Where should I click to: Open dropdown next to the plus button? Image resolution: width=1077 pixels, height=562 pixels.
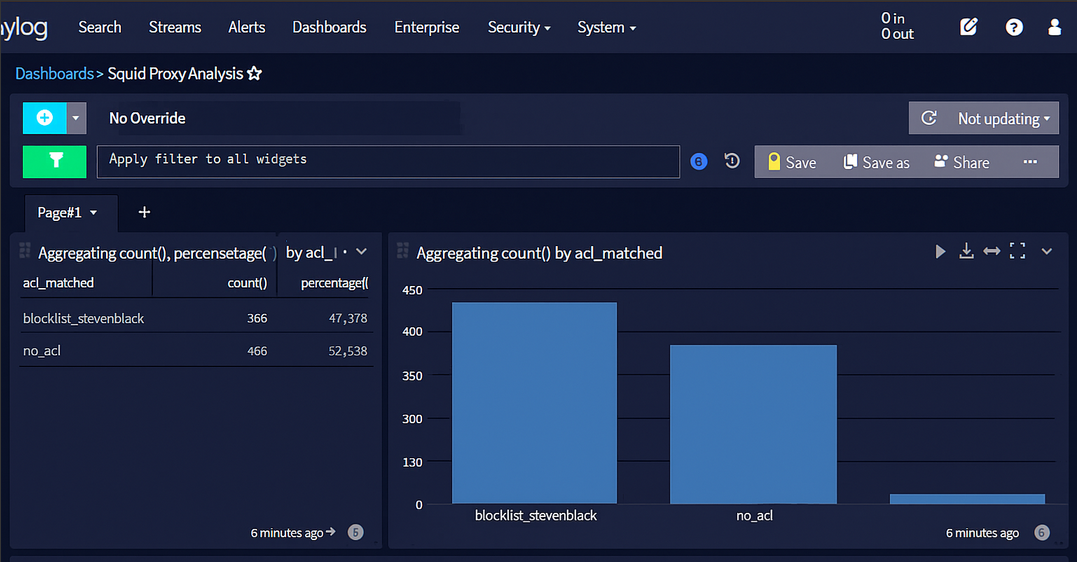(x=76, y=118)
